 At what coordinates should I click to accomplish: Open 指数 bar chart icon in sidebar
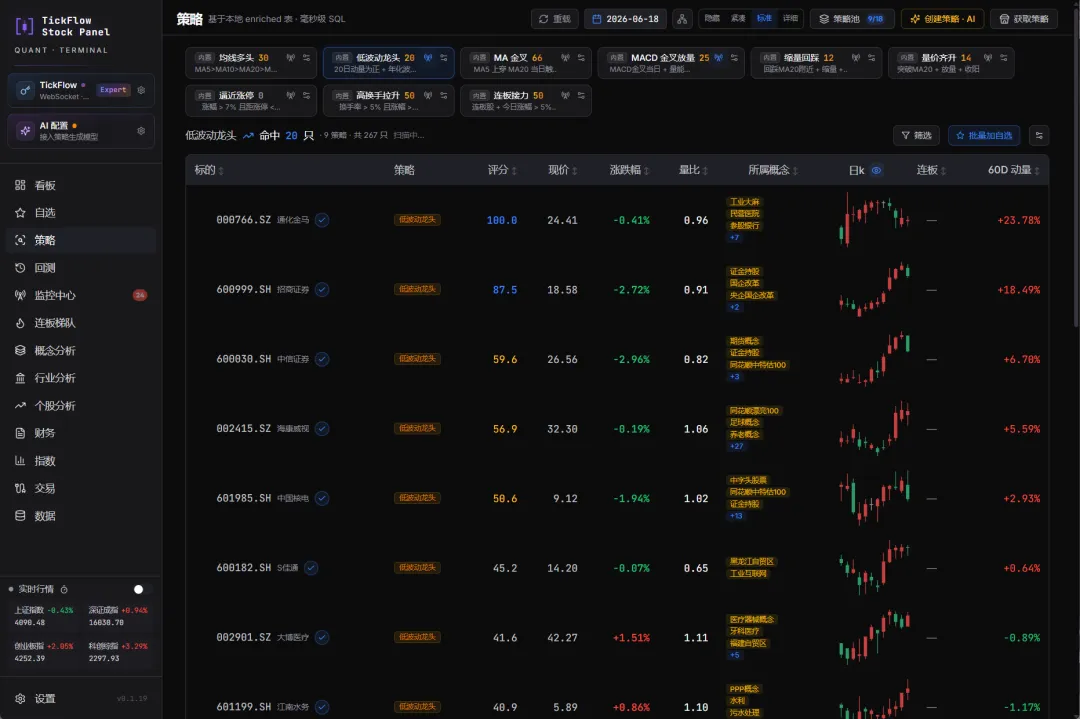(x=20, y=461)
